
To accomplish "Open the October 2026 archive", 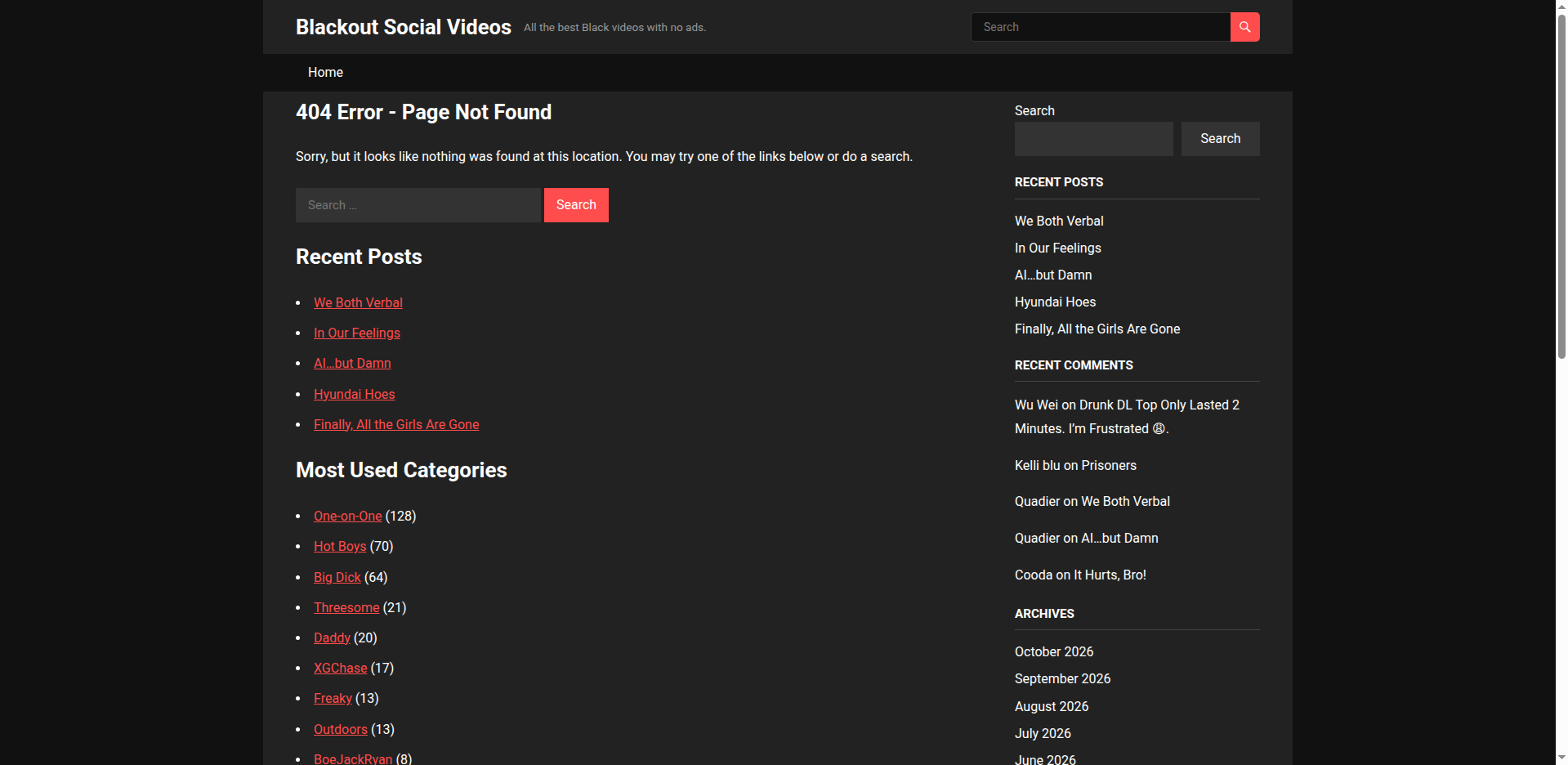I will (1054, 651).
